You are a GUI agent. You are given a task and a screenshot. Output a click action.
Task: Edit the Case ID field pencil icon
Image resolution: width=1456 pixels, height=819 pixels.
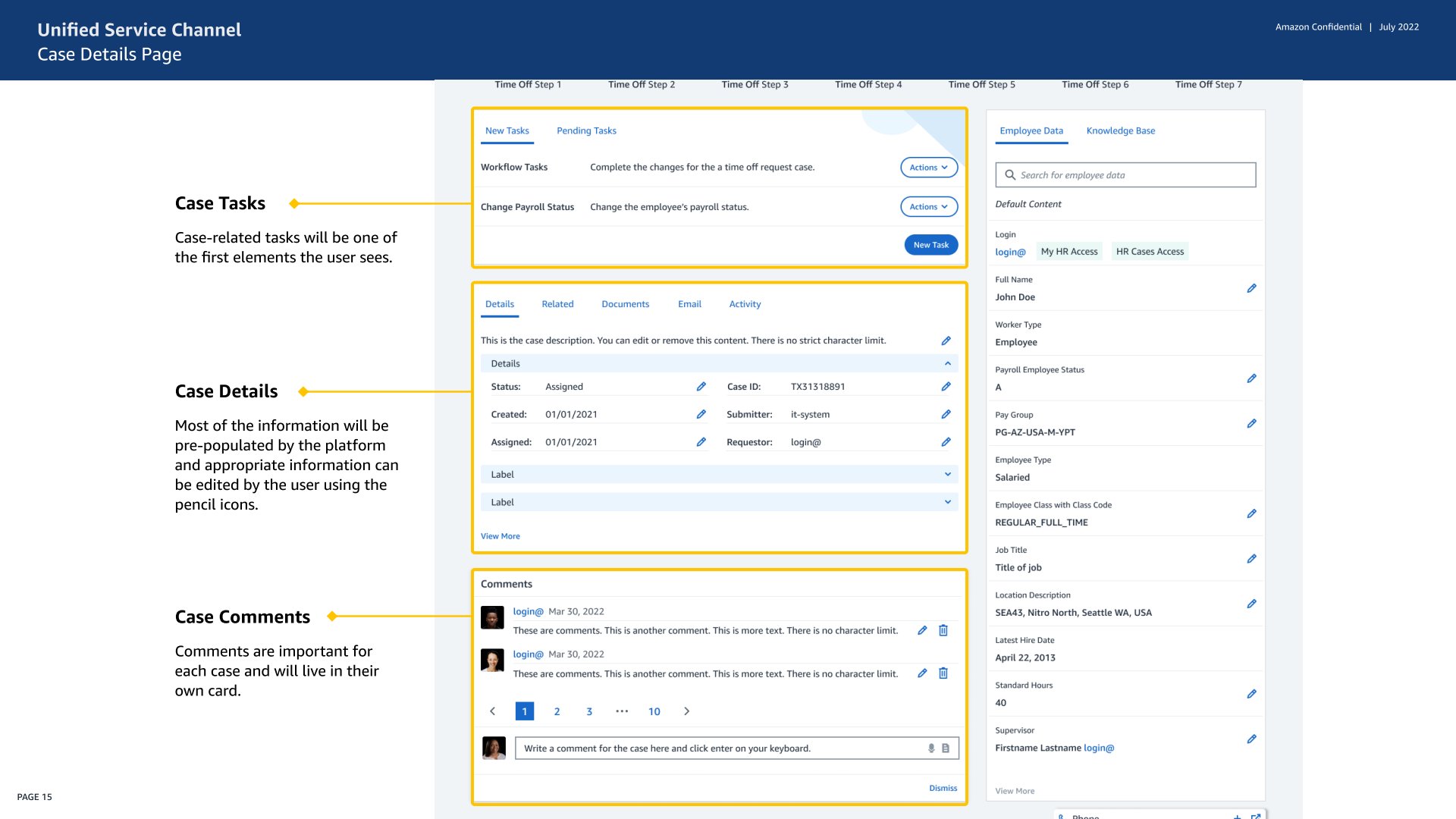946,387
